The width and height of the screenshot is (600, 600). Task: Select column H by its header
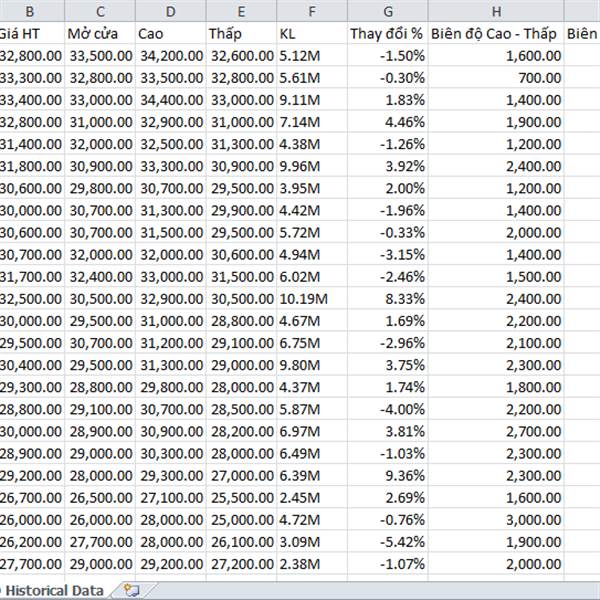pyautogui.click(x=496, y=12)
